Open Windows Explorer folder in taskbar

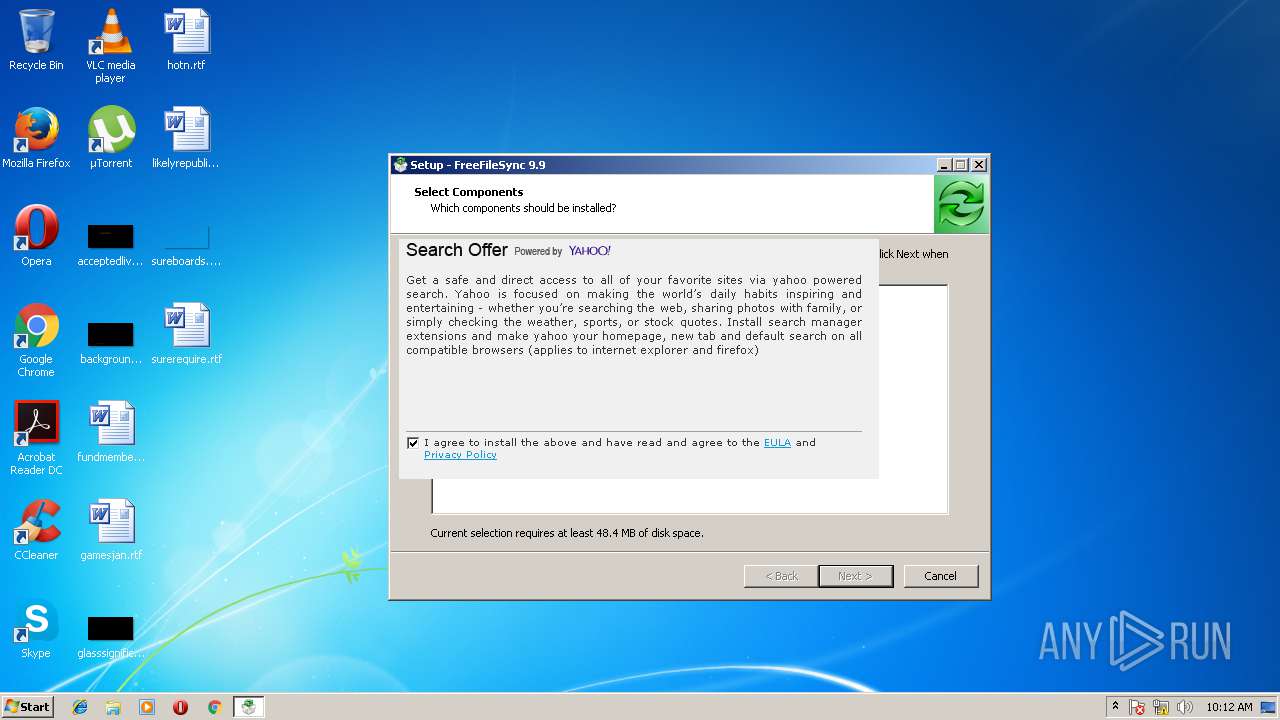click(113, 707)
